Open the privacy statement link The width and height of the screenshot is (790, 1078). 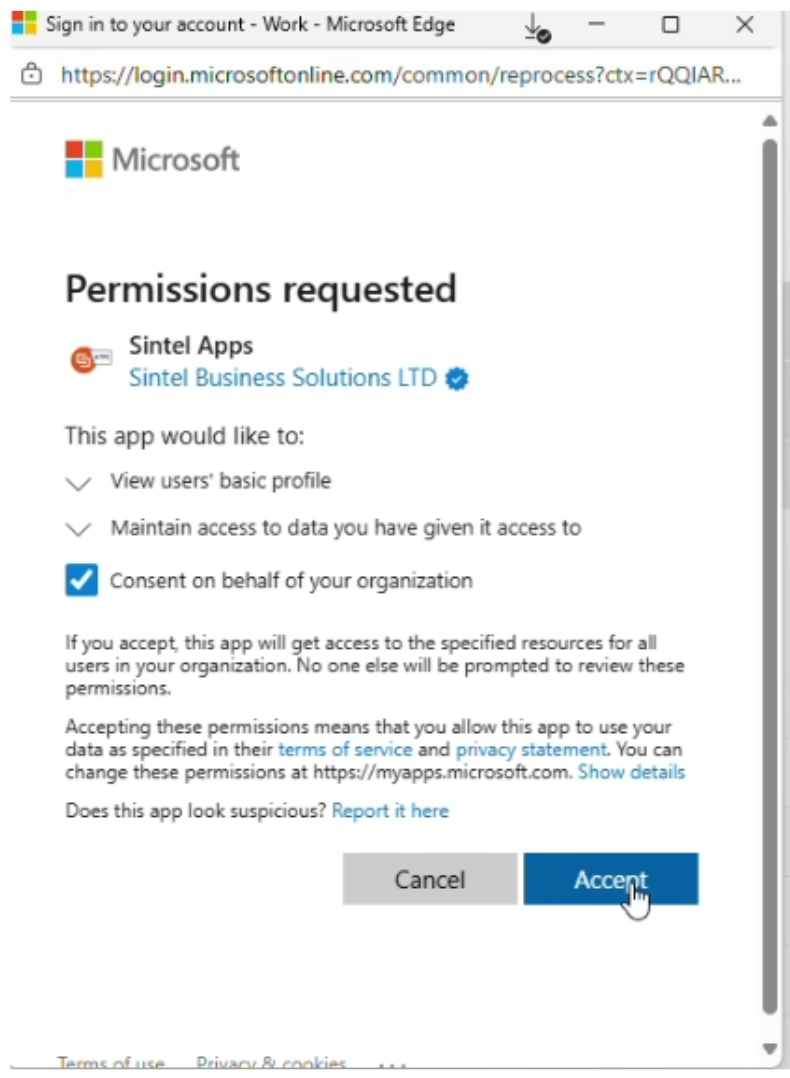point(531,749)
